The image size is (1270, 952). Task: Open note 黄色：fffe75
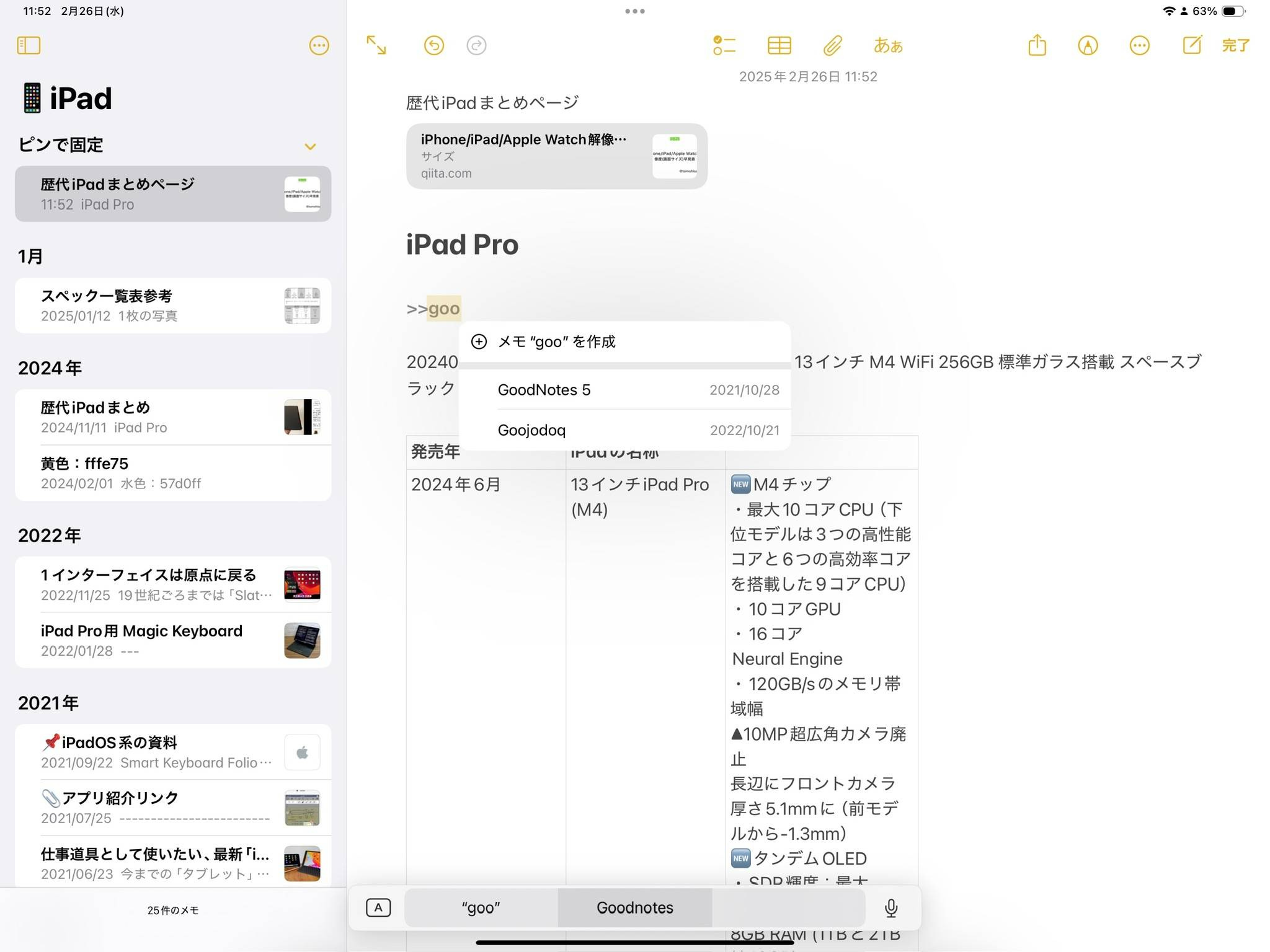point(173,473)
